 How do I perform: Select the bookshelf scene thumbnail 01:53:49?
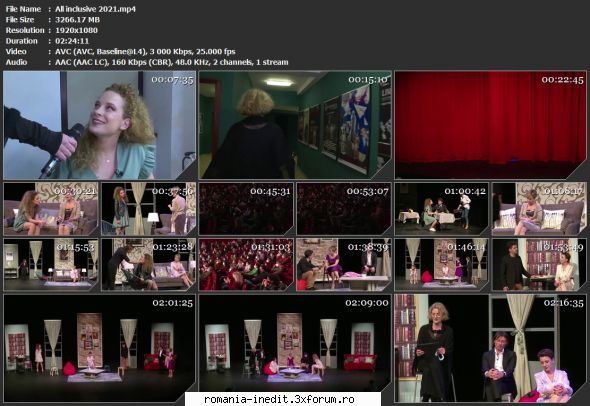tap(540, 265)
